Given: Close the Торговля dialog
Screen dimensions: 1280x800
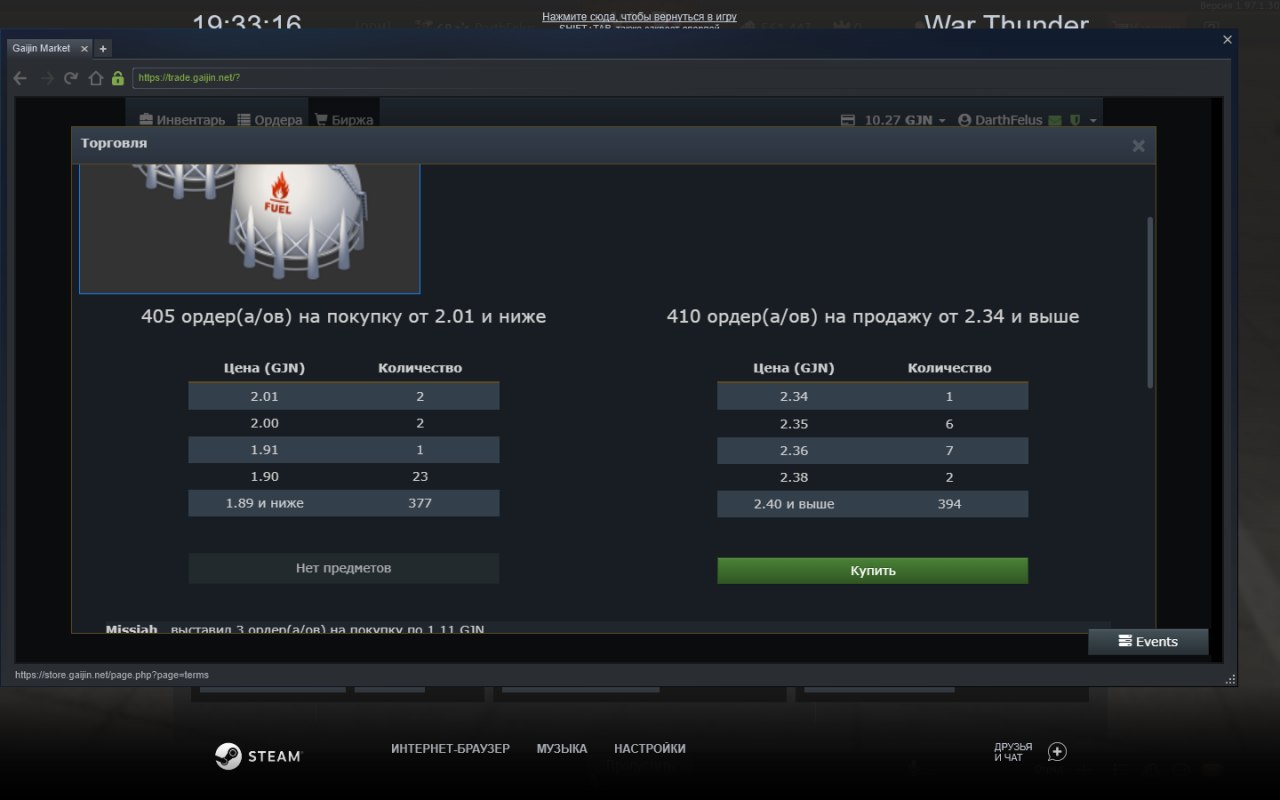Looking at the screenshot, I should 1138,146.
